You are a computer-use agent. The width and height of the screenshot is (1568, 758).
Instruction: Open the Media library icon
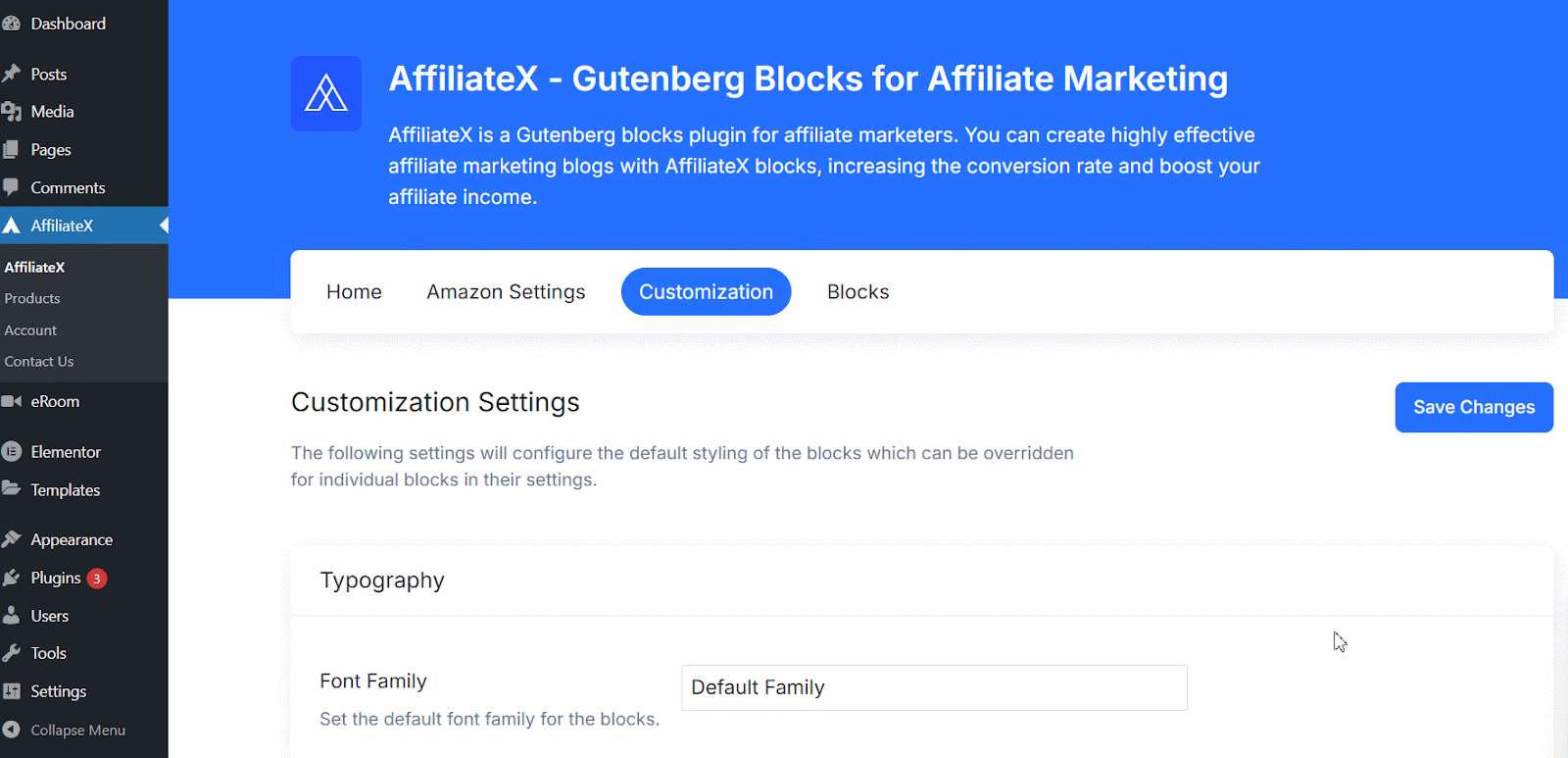coord(14,111)
